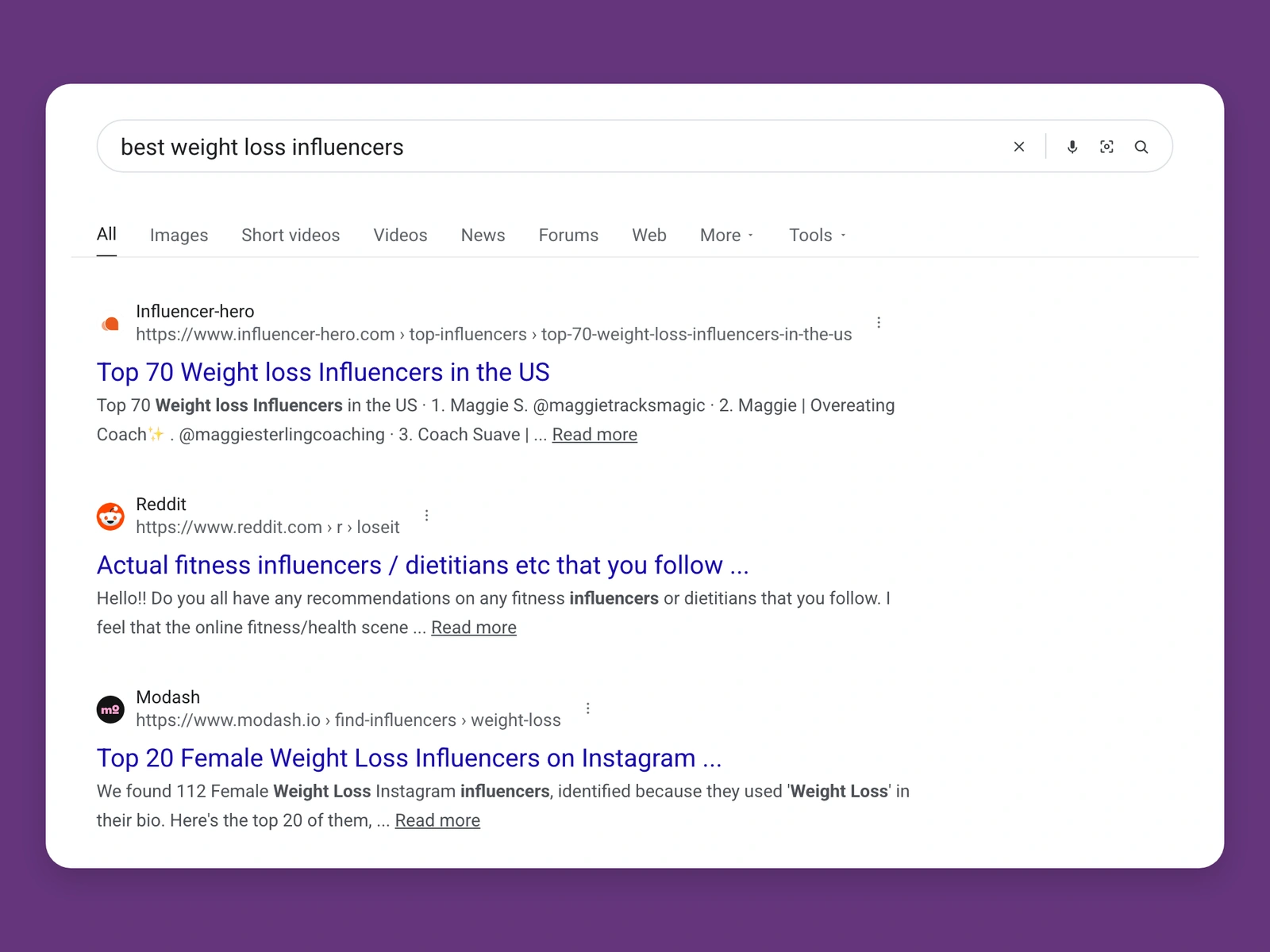Image resolution: width=1270 pixels, height=952 pixels.
Task: Select the All results tab
Action: pos(106,234)
